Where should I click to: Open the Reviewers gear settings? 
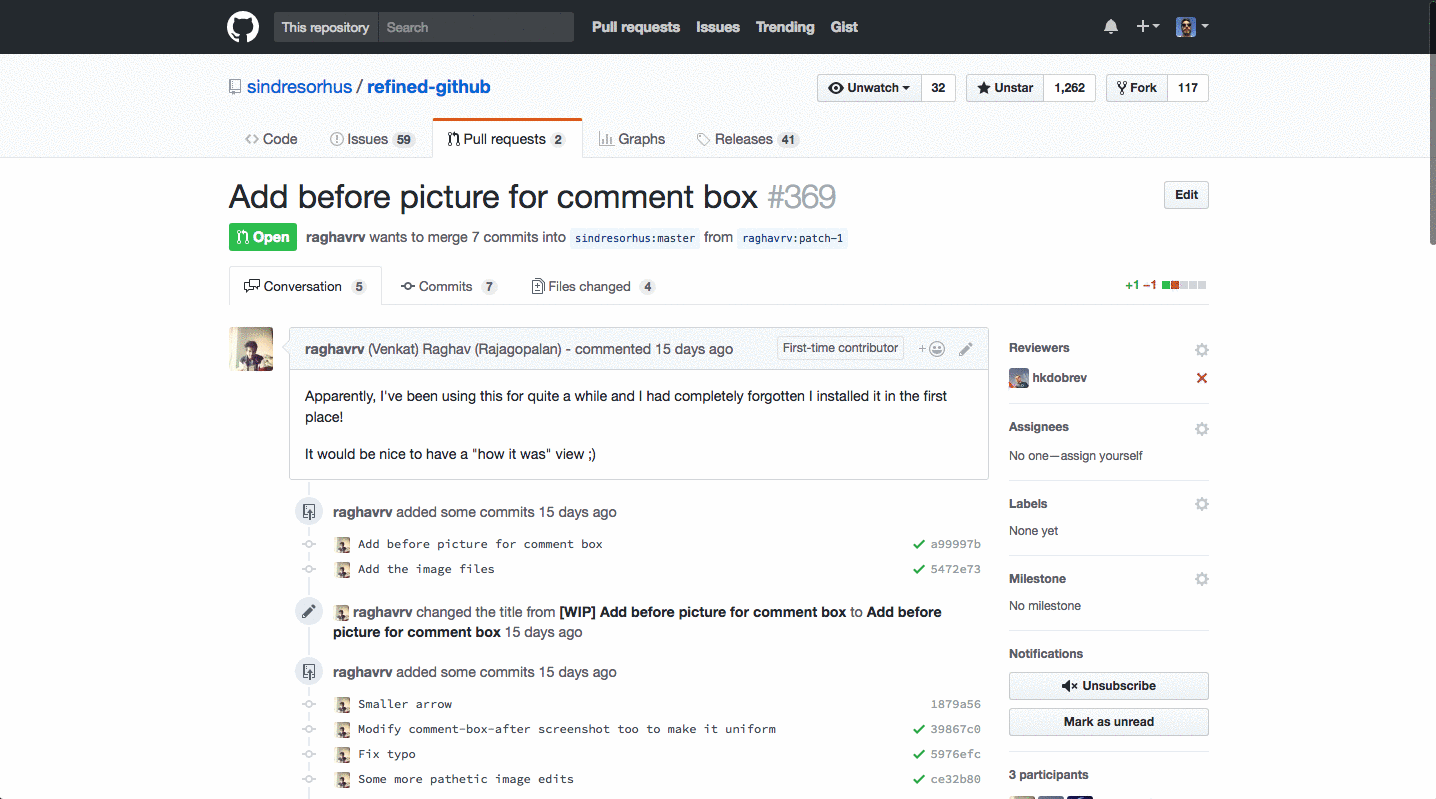1202,350
